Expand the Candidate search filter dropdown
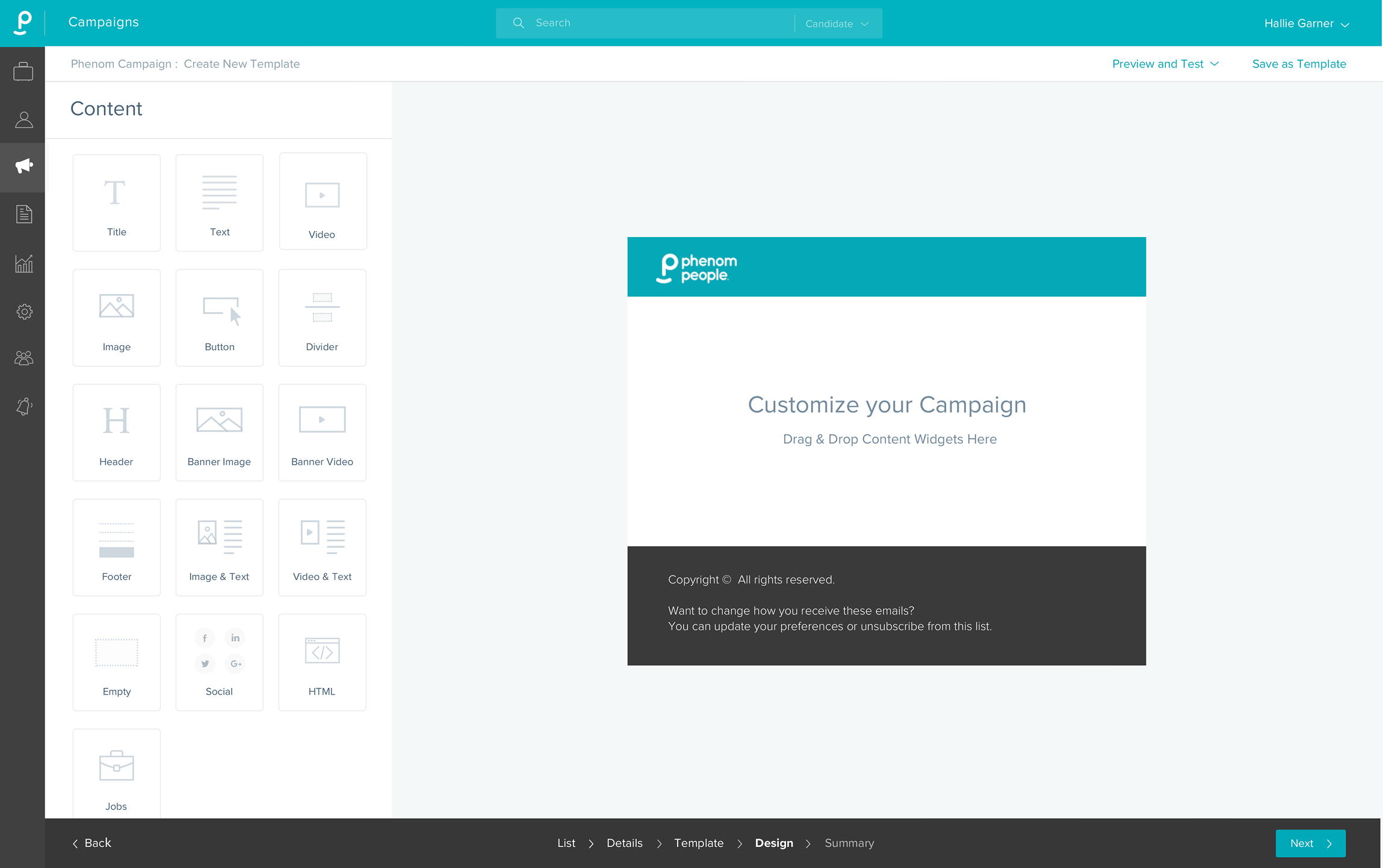1383x868 pixels. click(x=837, y=23)
